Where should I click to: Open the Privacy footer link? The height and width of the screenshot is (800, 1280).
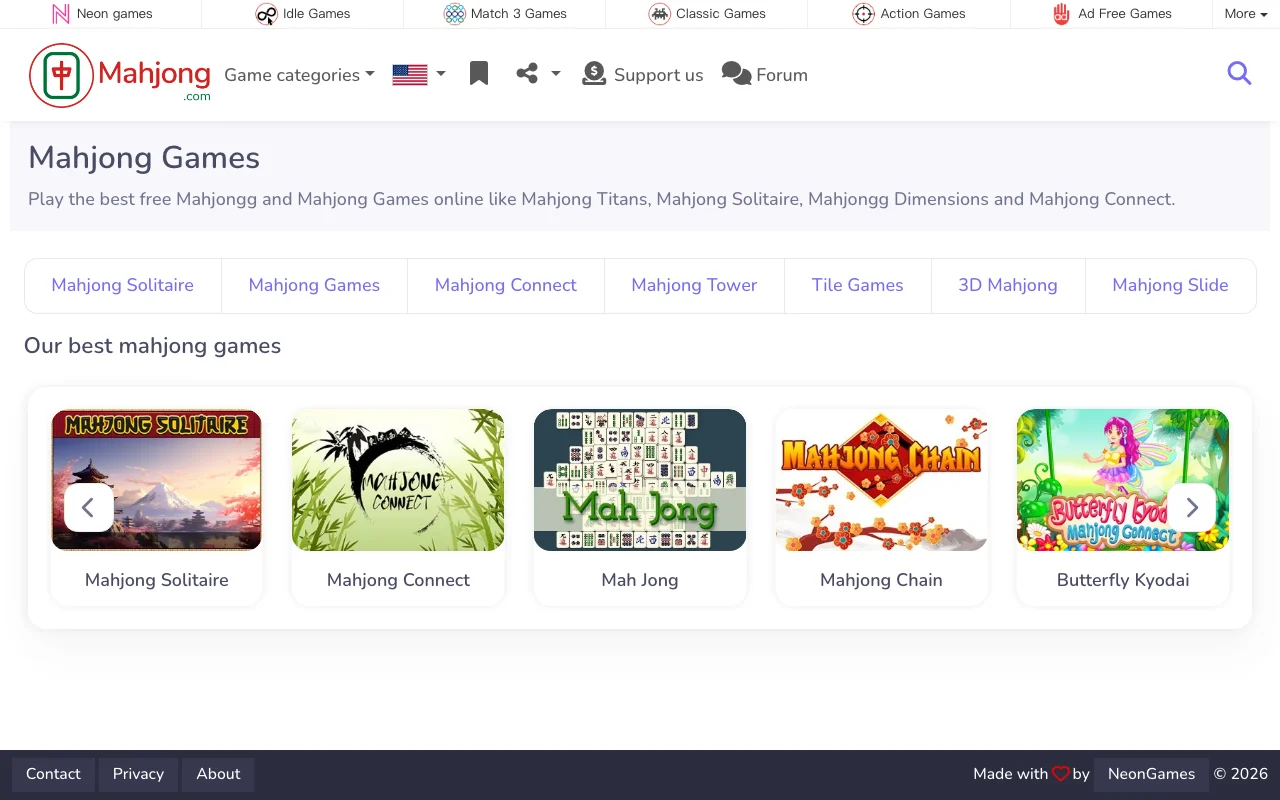pyautogui.click(x=138, y=774)
